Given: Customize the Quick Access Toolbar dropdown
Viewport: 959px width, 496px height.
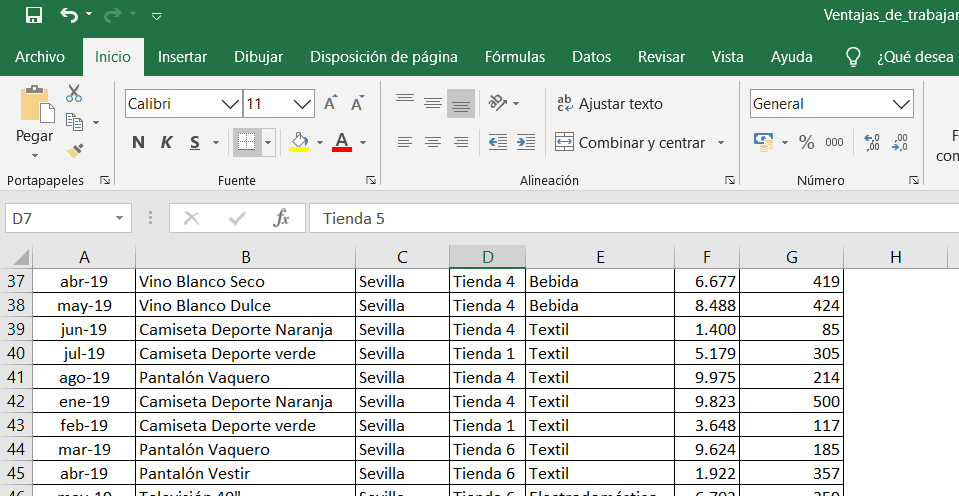Looking at the screenshot, I should coord(157,16).
